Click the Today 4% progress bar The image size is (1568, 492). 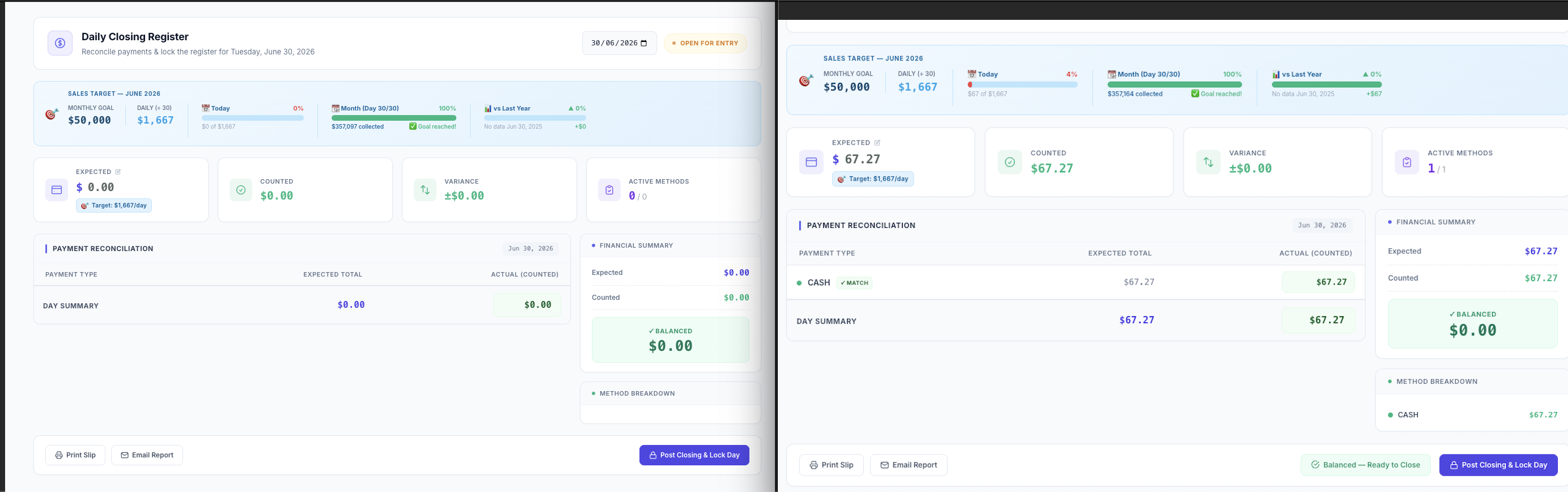[1023, 84]
